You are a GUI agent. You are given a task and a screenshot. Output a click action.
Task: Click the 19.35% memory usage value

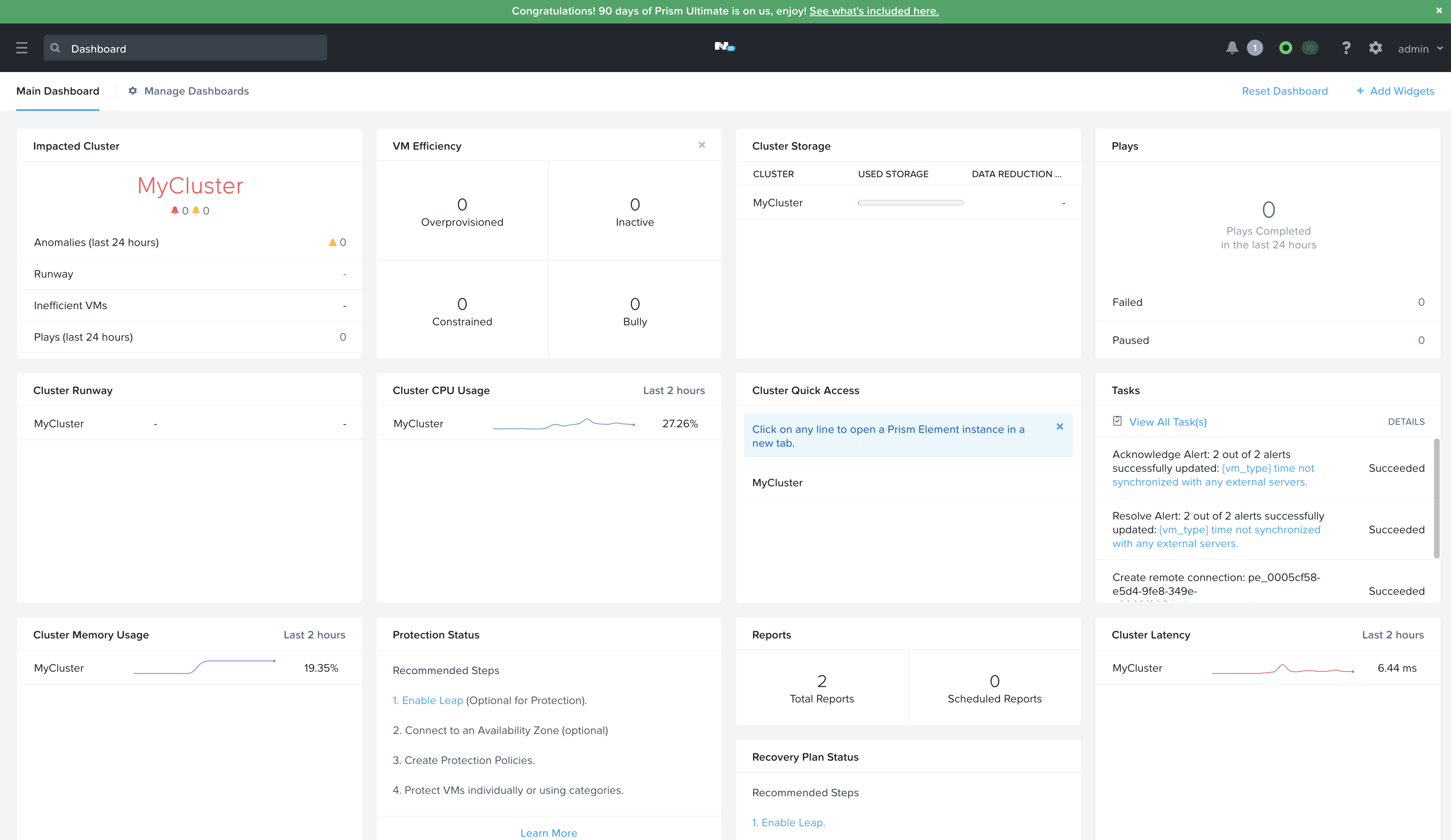tap(321, 668)
